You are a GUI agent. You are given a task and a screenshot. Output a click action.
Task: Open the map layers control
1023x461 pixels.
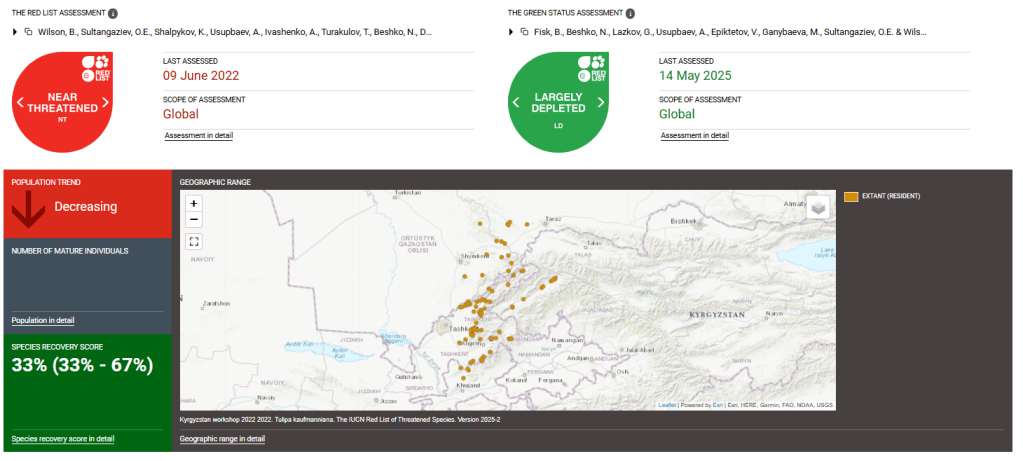(x=819, y=207)
